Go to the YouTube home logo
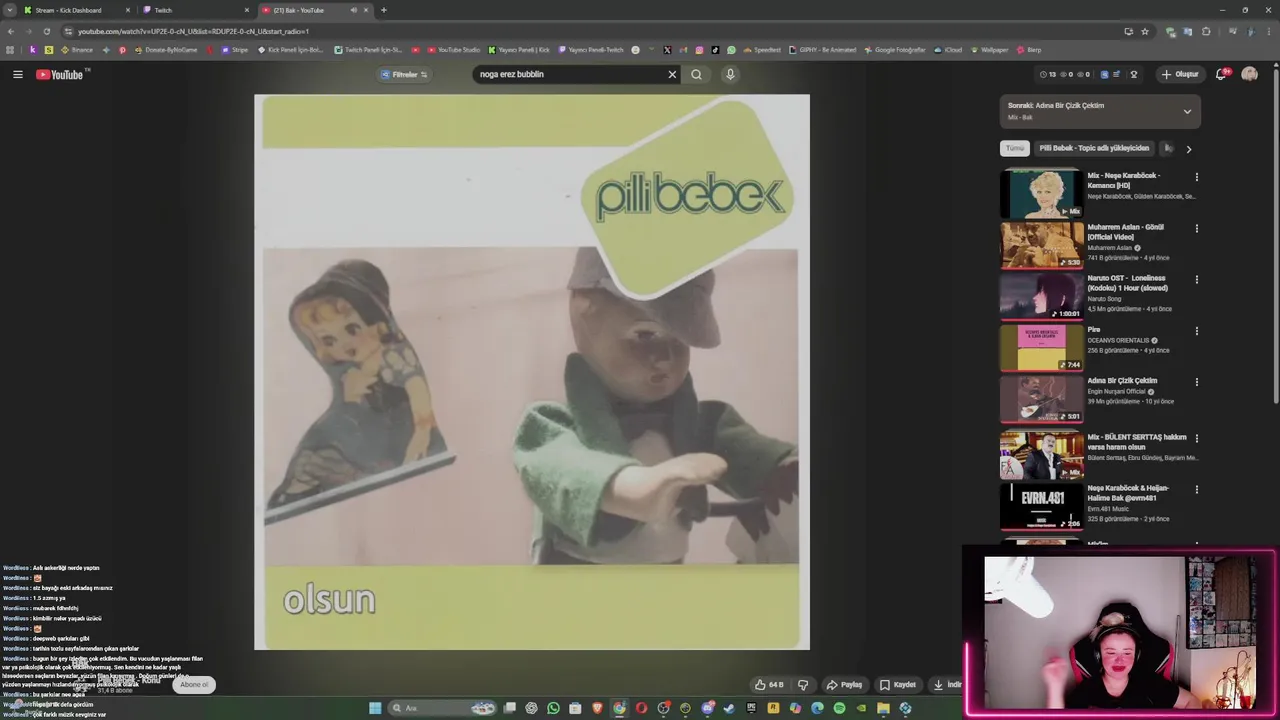This screenshot has height=720, width=1280. pyautogui.click(x=61, y=74)
